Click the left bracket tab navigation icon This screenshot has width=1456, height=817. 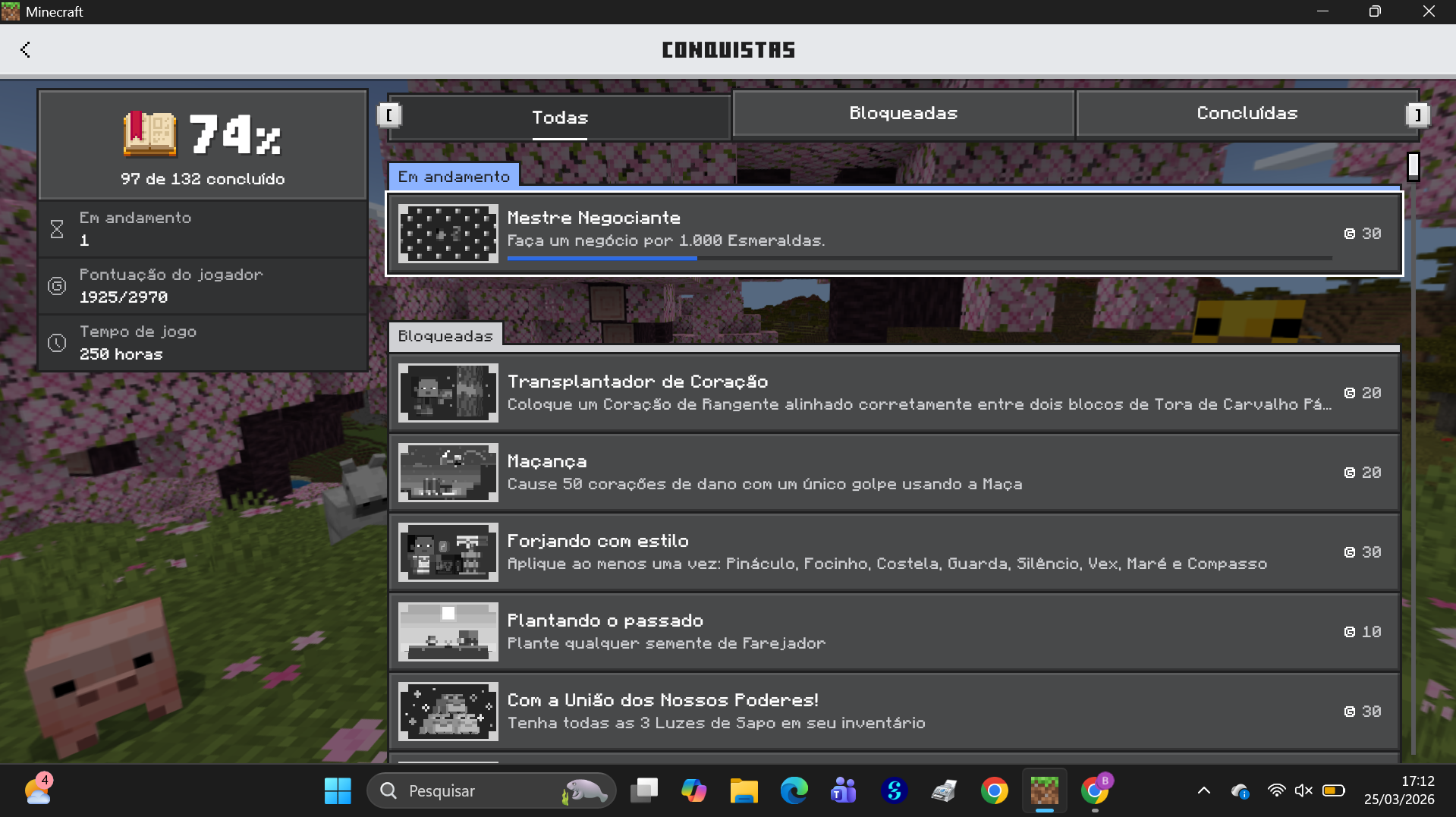click(x=389, y=115)
